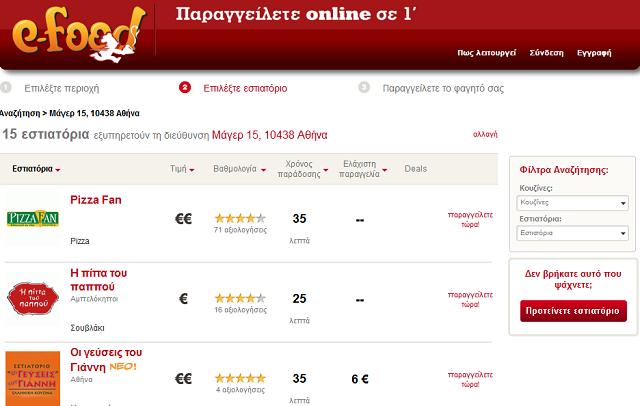Sort by Βαθμολογία column
Image resolution: width=640 pixels, height=406 pixels.
point(240,169)
